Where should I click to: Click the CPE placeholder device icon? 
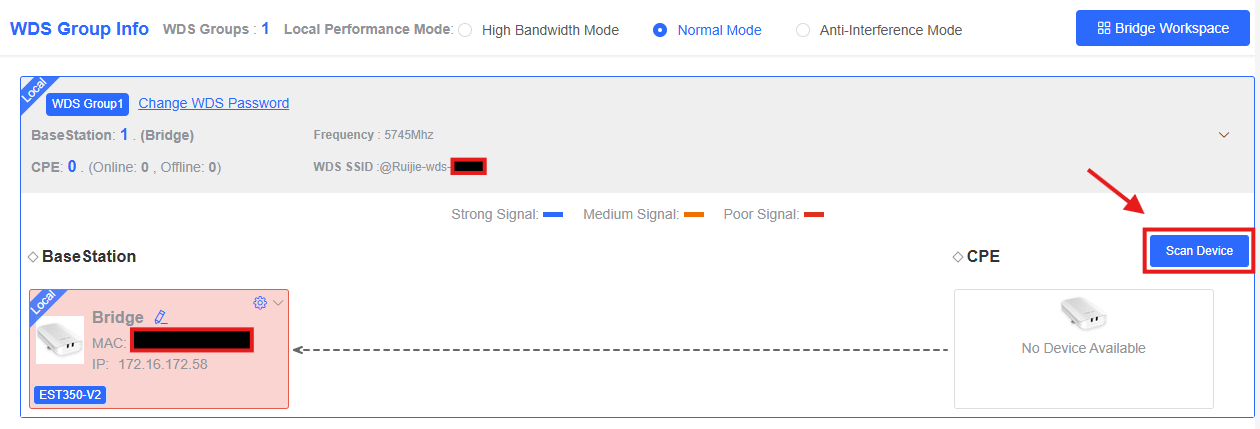tap(1083, 314)
